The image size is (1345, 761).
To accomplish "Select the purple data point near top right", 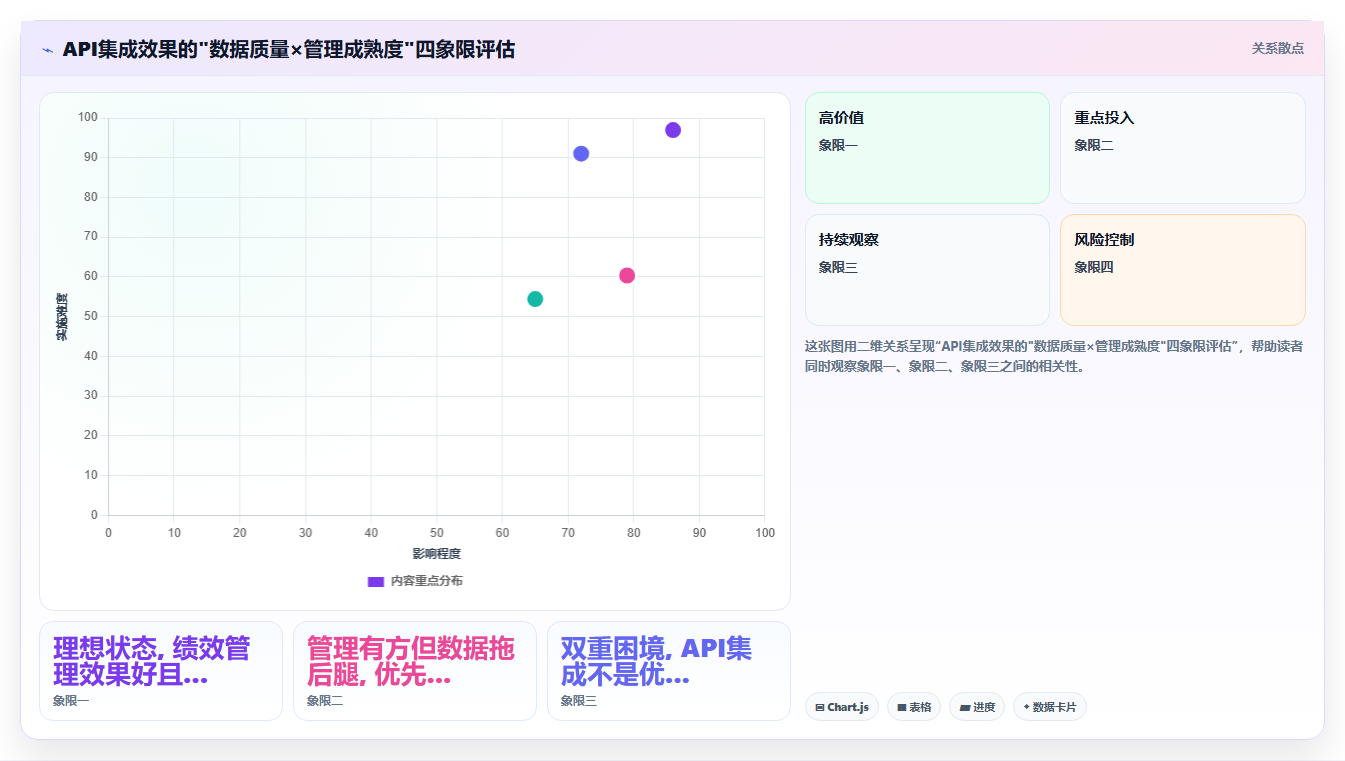I will [x=673, y=130].
